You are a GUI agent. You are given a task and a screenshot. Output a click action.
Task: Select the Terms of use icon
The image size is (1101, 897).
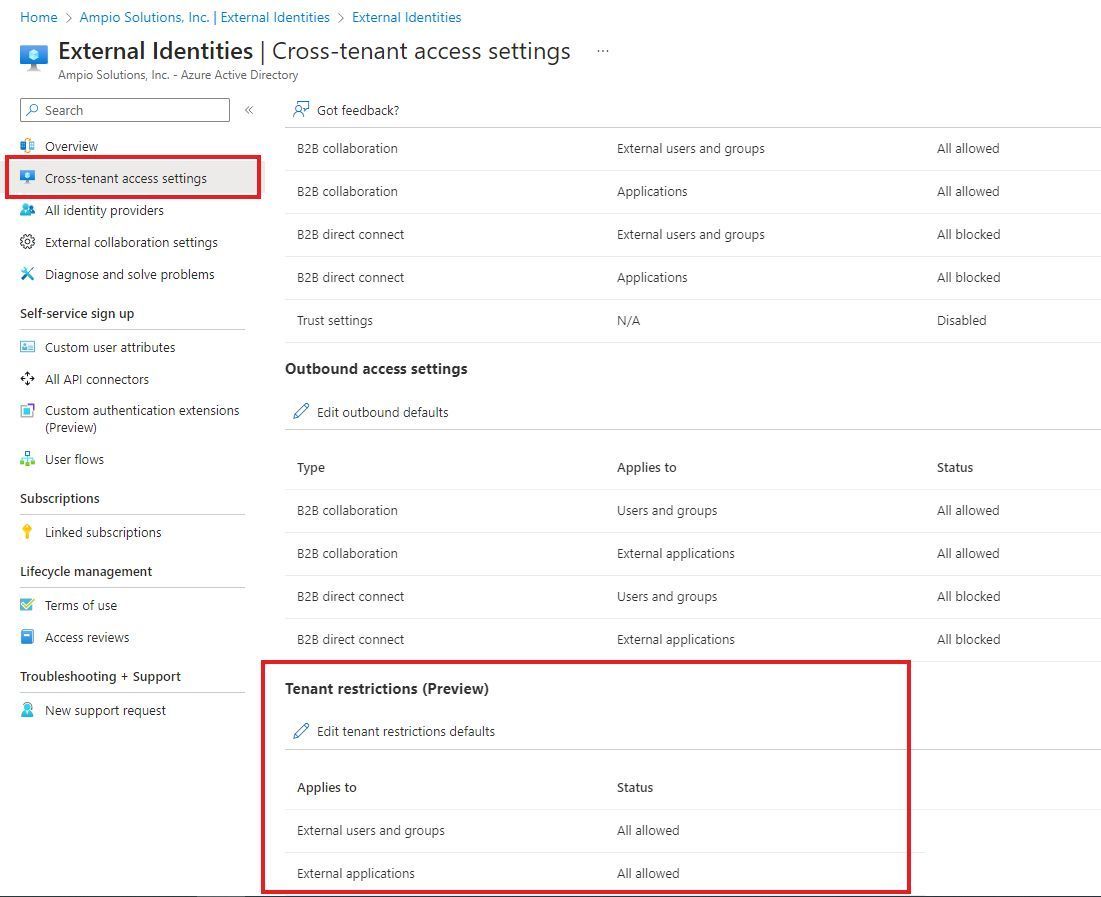29,605
